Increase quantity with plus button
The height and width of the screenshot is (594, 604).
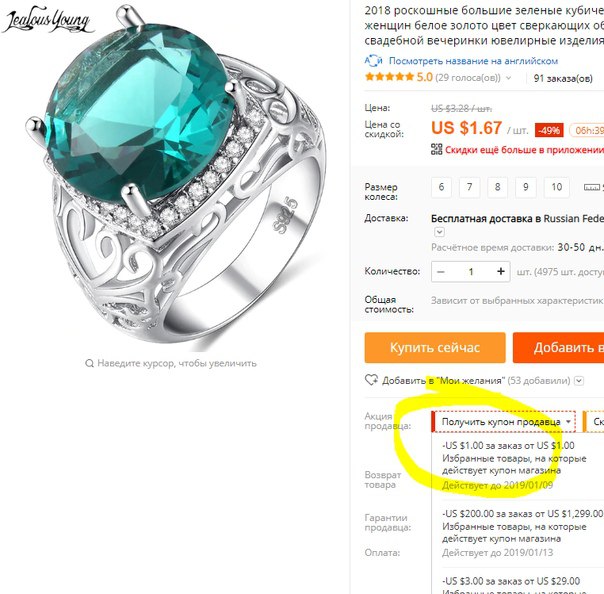pos(501,272)
